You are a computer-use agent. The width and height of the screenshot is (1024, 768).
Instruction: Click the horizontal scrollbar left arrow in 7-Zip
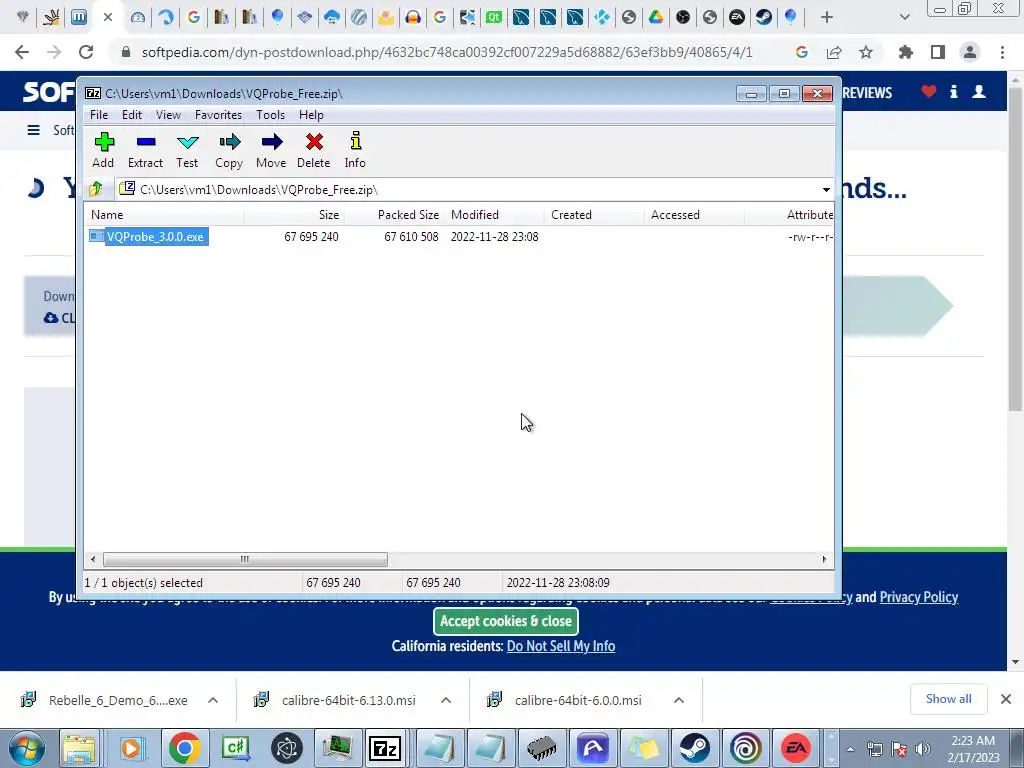[x=93, y=559]
